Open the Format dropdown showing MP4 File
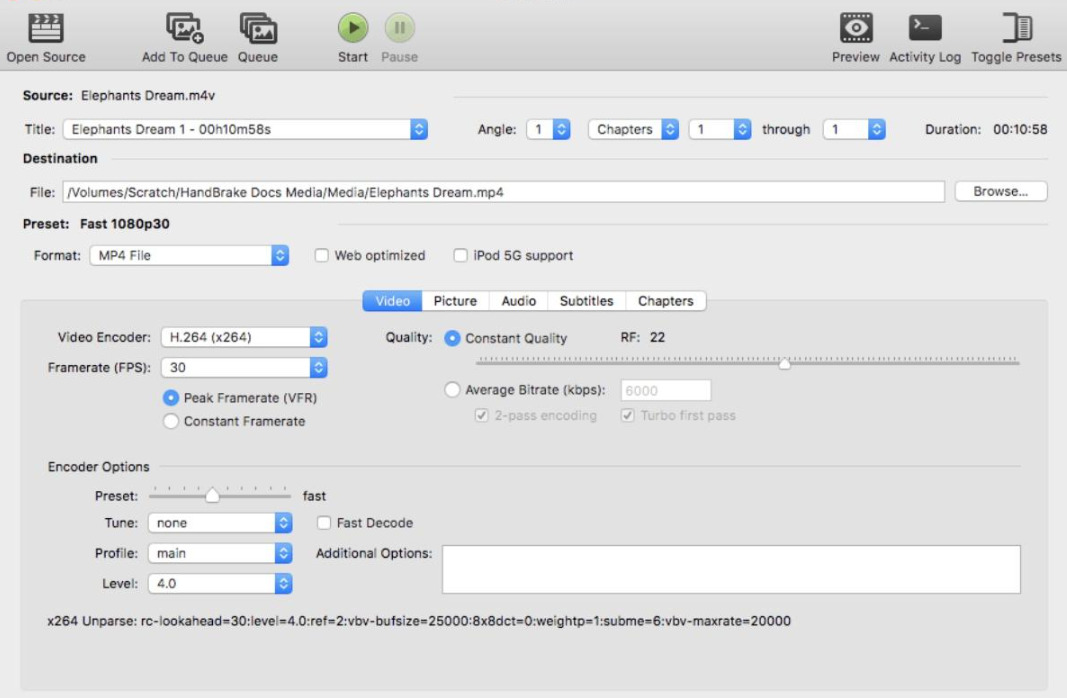 tap(189, 255)
